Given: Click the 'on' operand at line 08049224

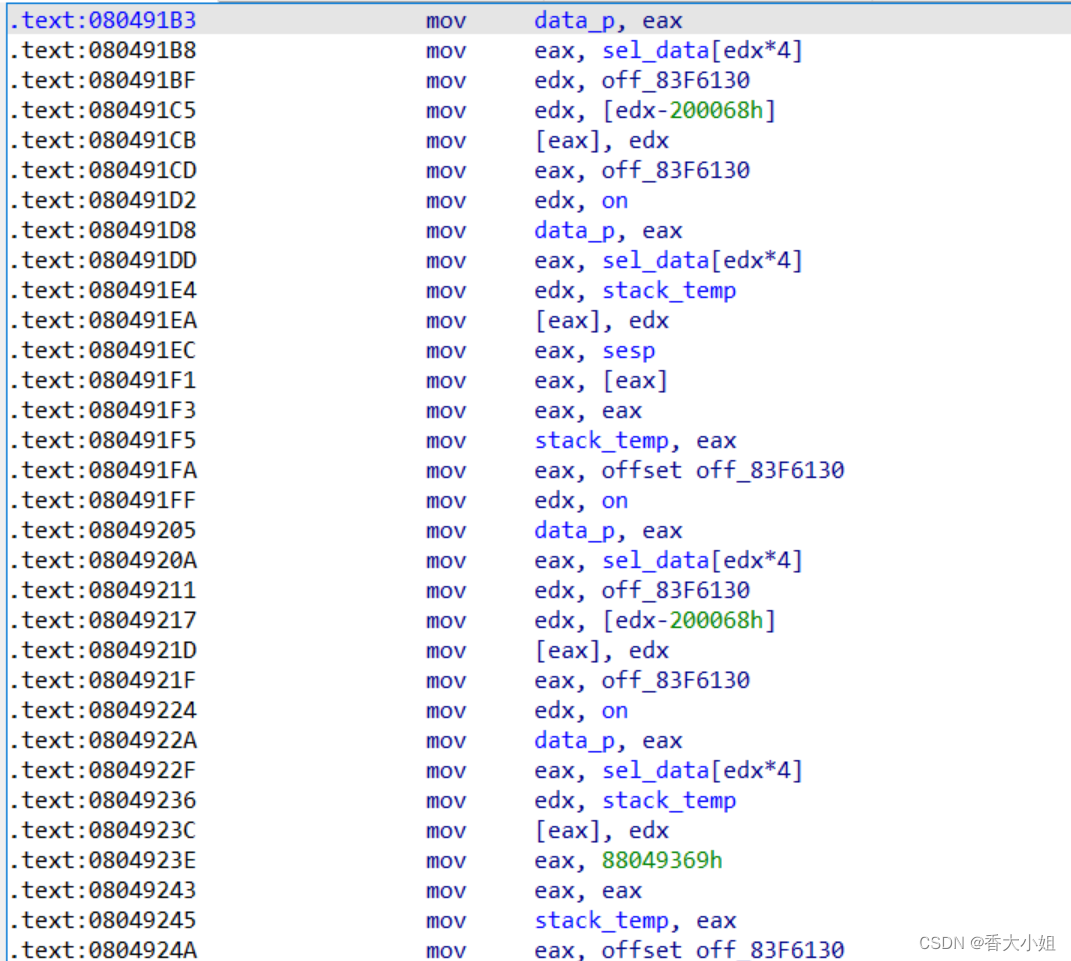Looking at the screenshot, I should pos(615,711).
